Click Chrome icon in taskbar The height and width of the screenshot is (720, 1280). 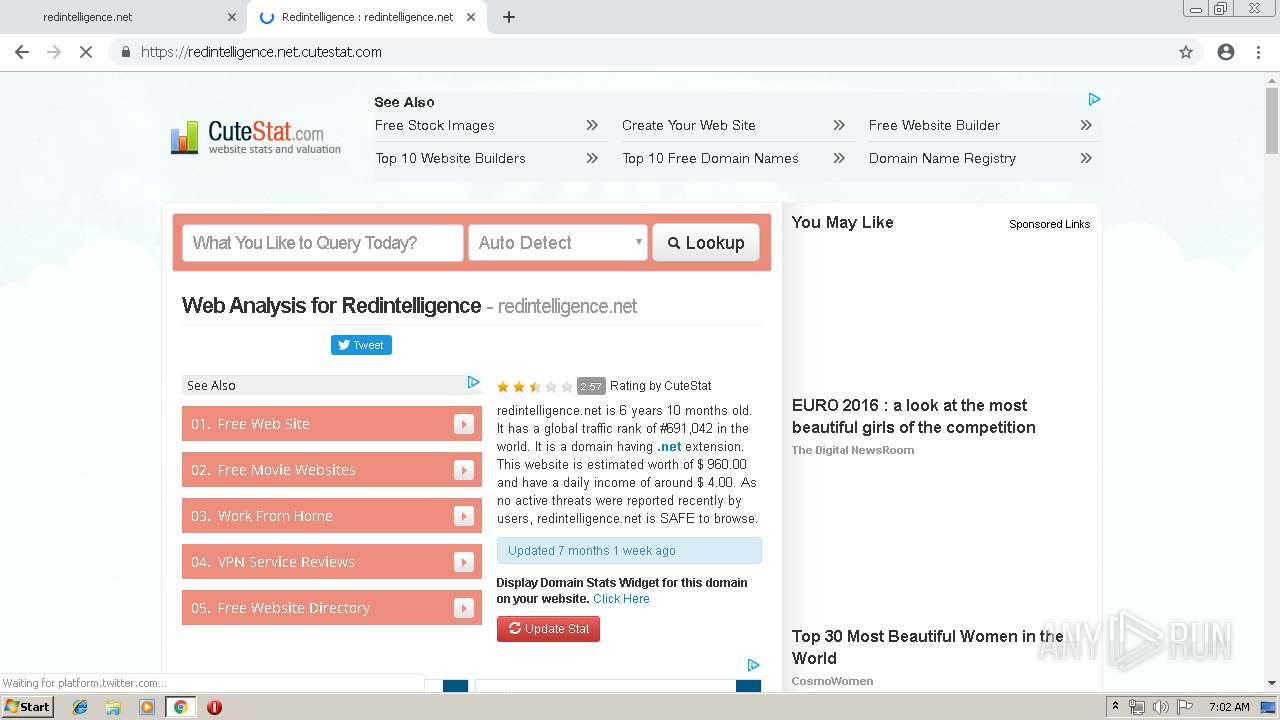[x=180, y=707]
